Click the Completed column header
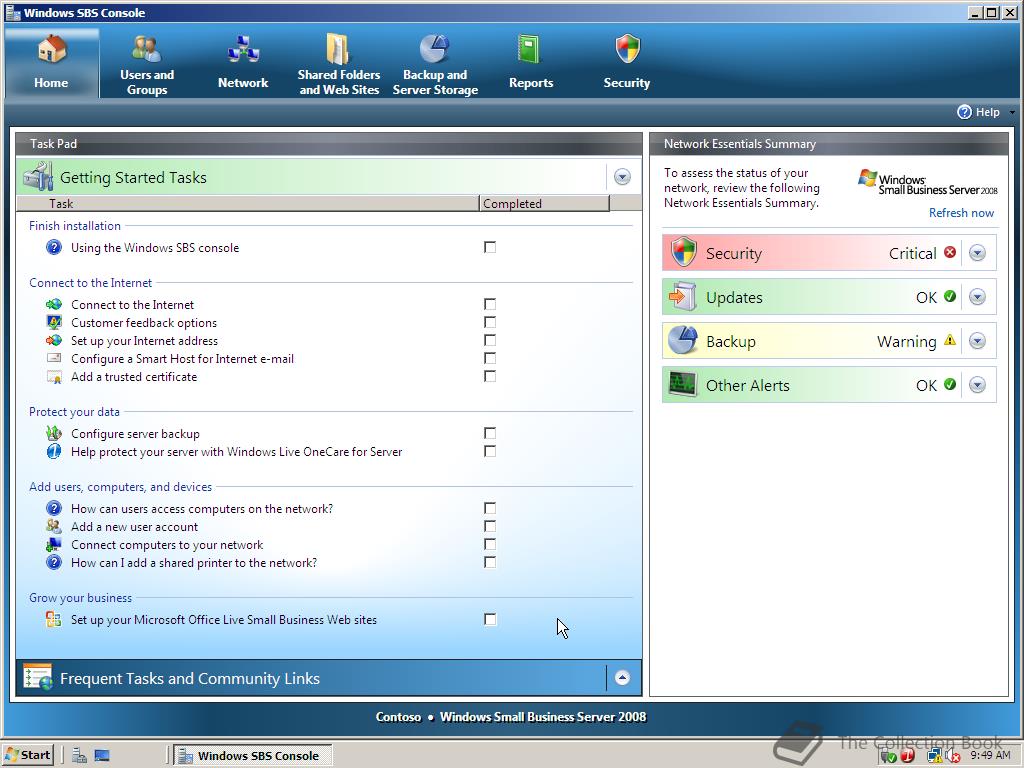This screenshot has height=768, width=1024. [x=544, y=204]
